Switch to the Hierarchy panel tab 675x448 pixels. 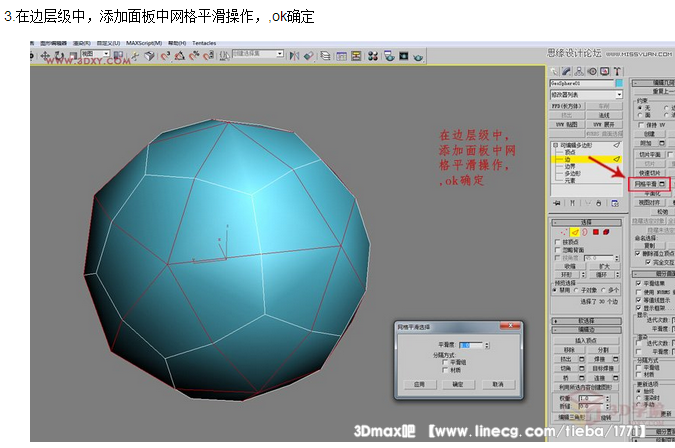click(x=579, y=71)
